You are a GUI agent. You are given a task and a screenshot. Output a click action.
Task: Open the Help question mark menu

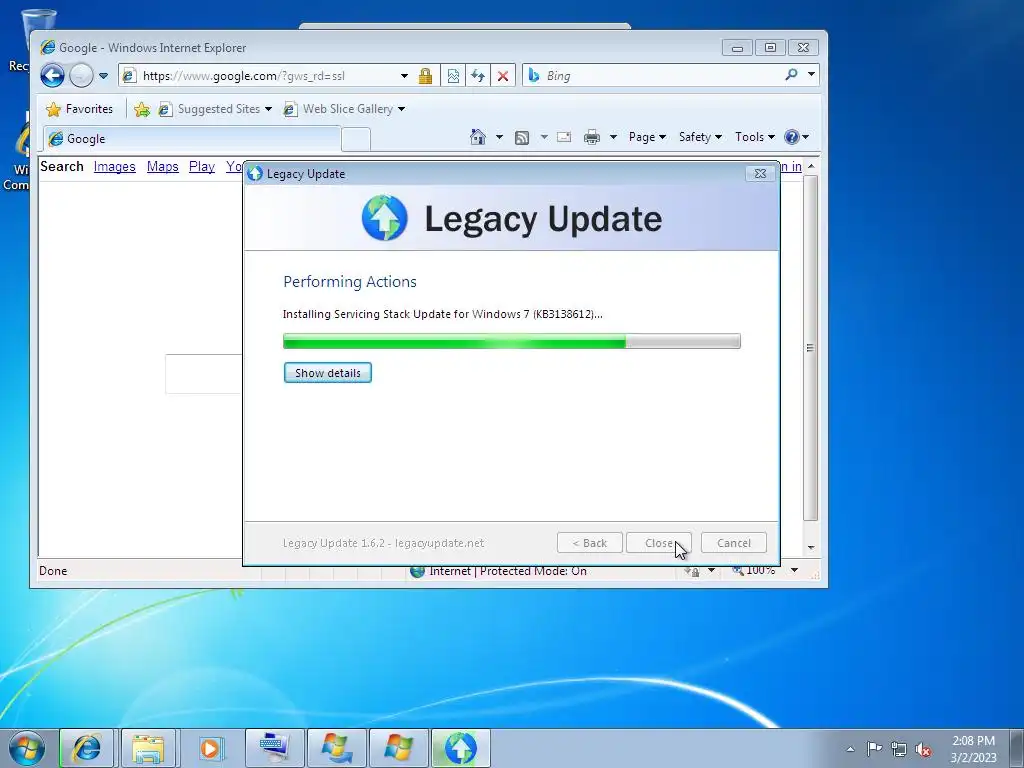tap(796, 137)
